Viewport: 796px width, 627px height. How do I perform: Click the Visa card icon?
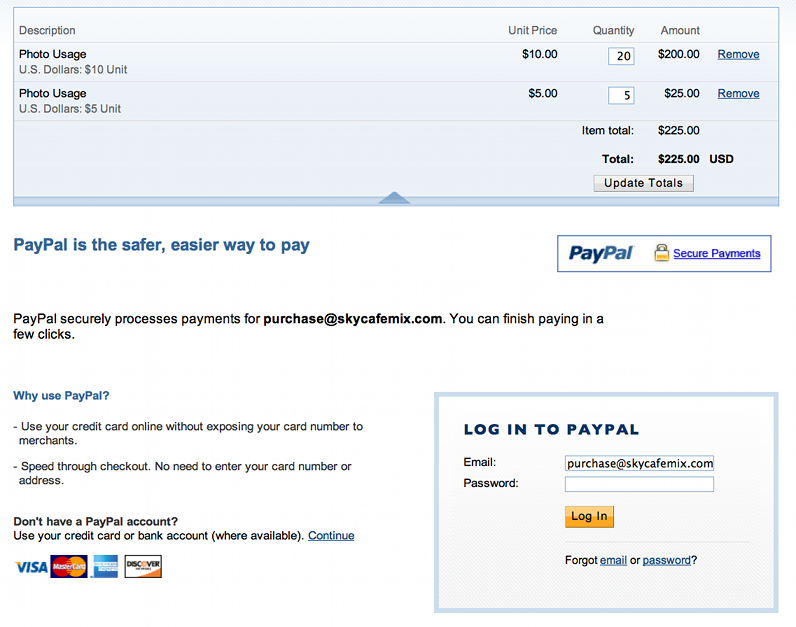31,567
